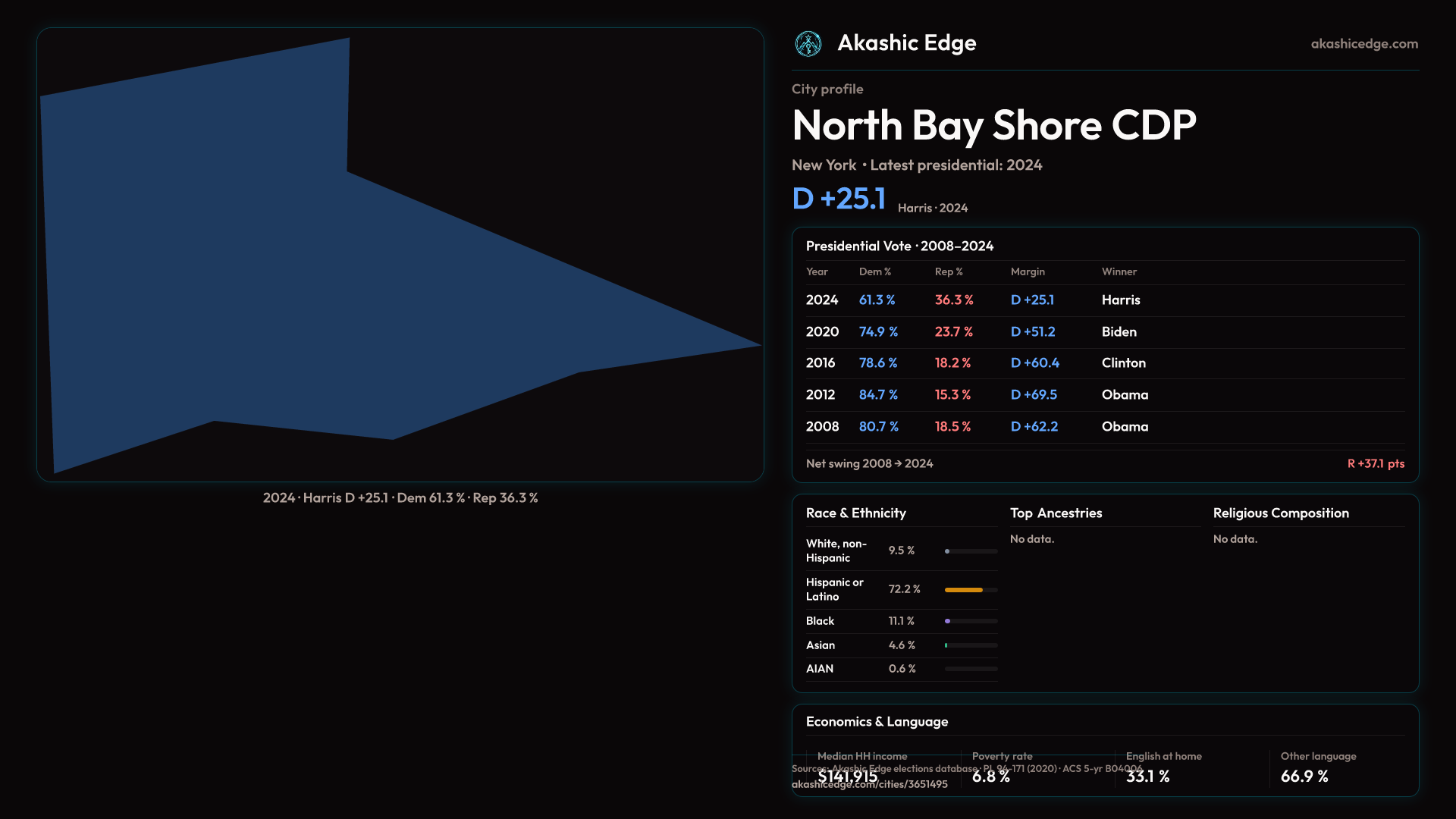
Task: Click the 2016 Clinton winner cell
Action: point(1123,363)
